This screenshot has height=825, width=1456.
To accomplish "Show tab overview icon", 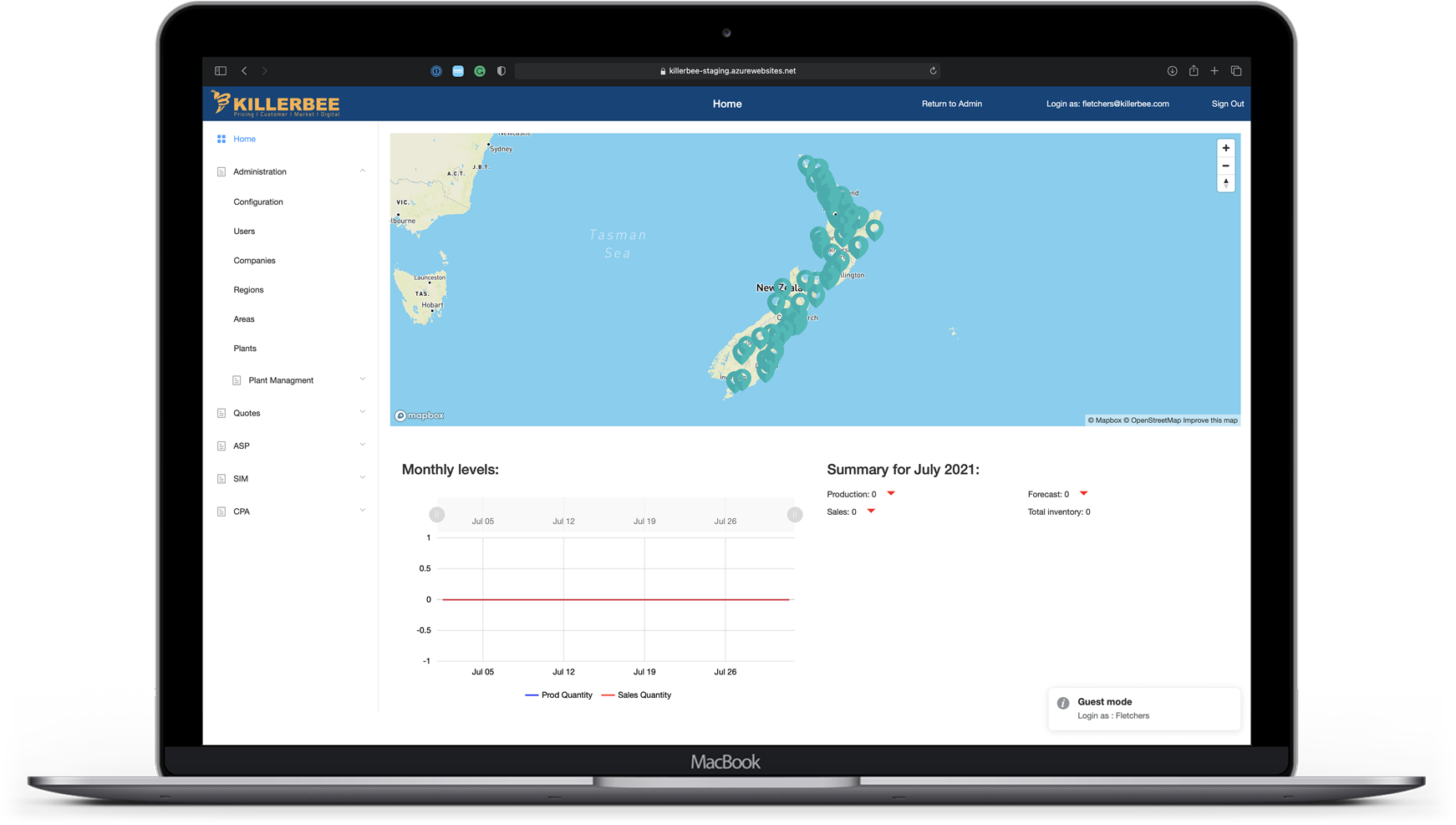I will point(1236,71).
